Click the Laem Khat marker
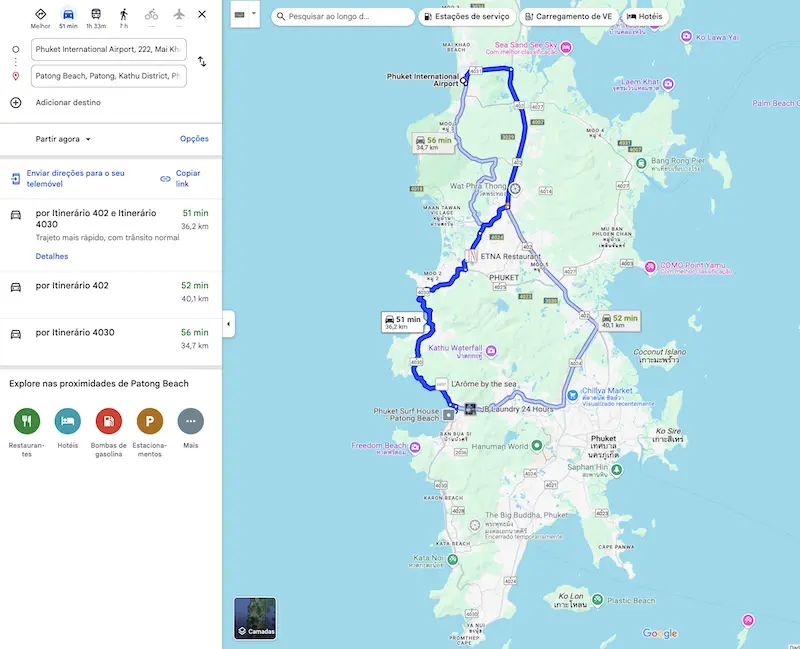This screenshot has height=649, width=800. click(668, 84)
